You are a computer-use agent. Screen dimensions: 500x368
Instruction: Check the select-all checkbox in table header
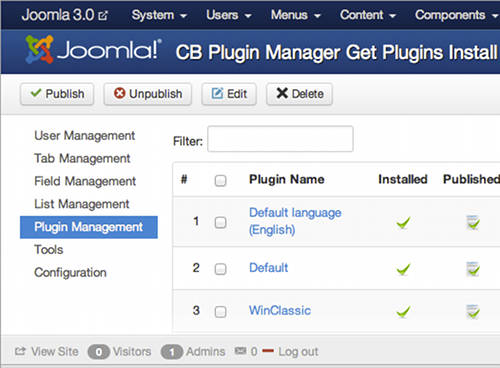[x=220, y=180]
